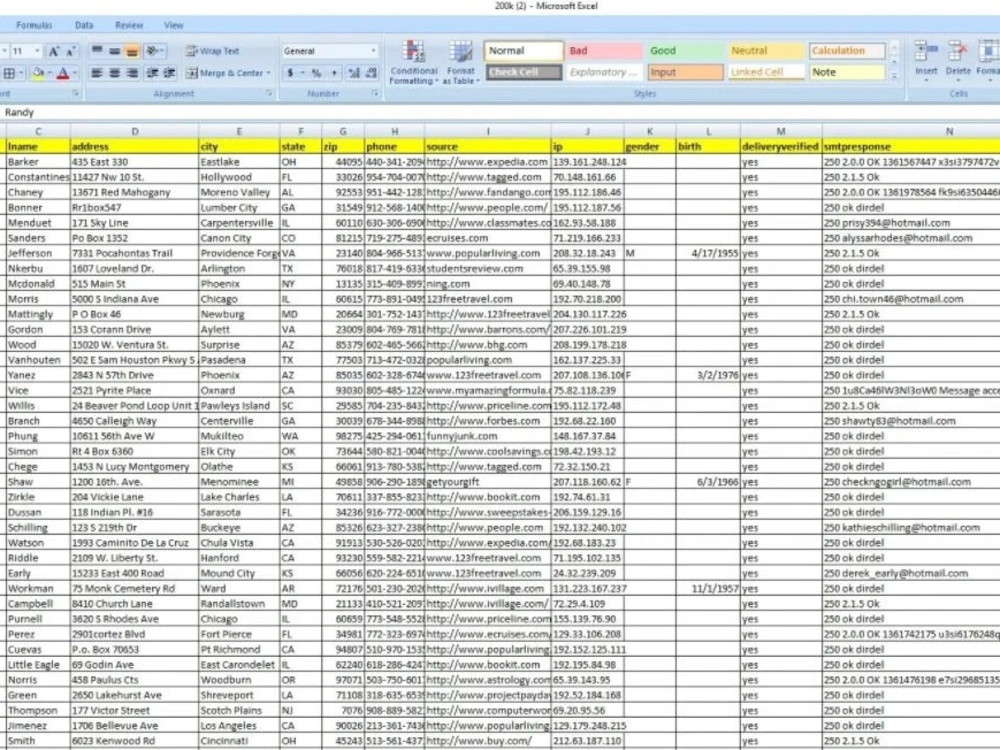Select column D header
Viewport: 1000px width, 750px height.
point(135,131)
